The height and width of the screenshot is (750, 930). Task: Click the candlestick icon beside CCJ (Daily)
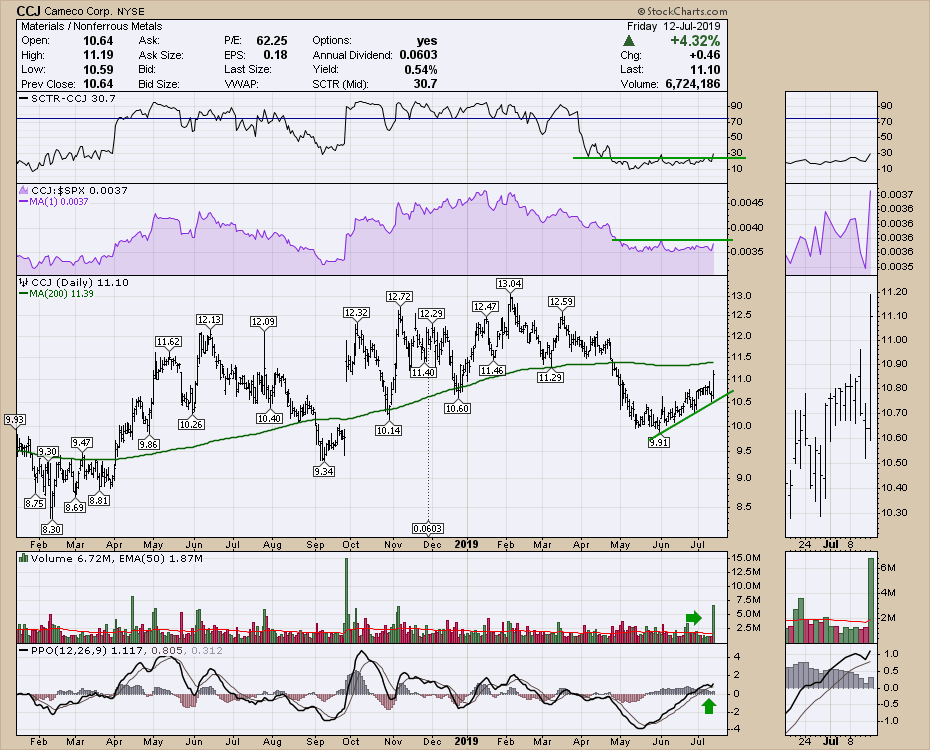pyautogui.click(x=24, y=283)
